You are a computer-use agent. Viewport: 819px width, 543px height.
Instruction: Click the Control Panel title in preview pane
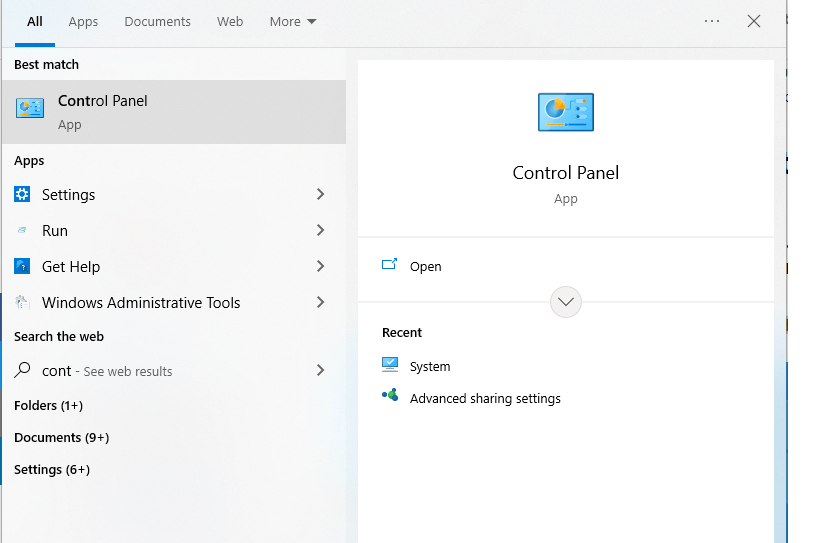[566, 173]
